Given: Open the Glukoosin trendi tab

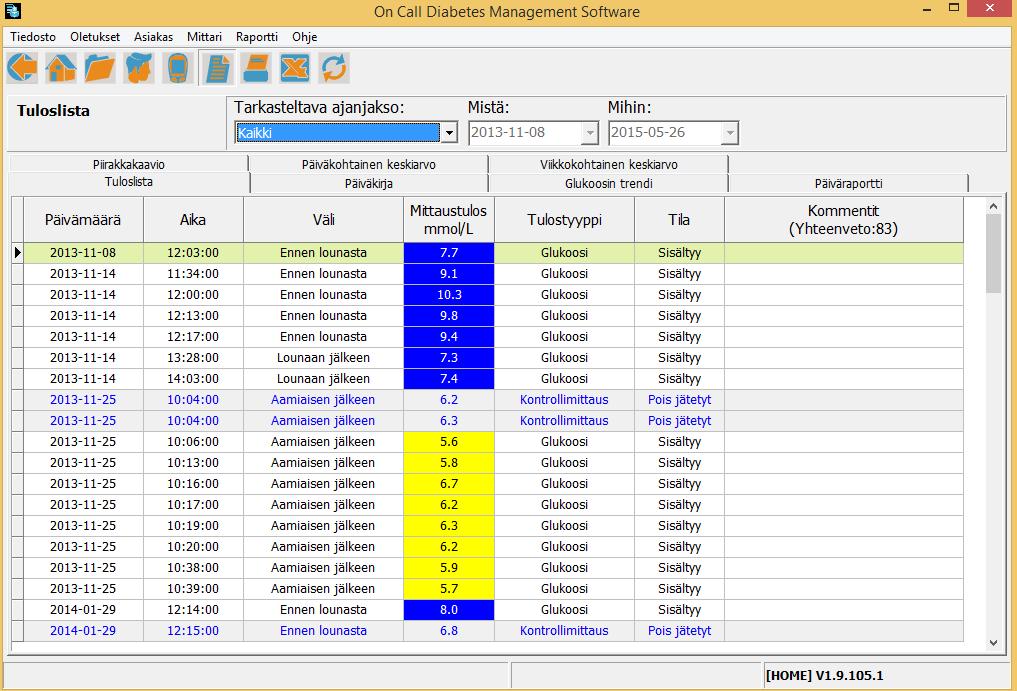Looking at the screenshot, I should coord(608,184).
